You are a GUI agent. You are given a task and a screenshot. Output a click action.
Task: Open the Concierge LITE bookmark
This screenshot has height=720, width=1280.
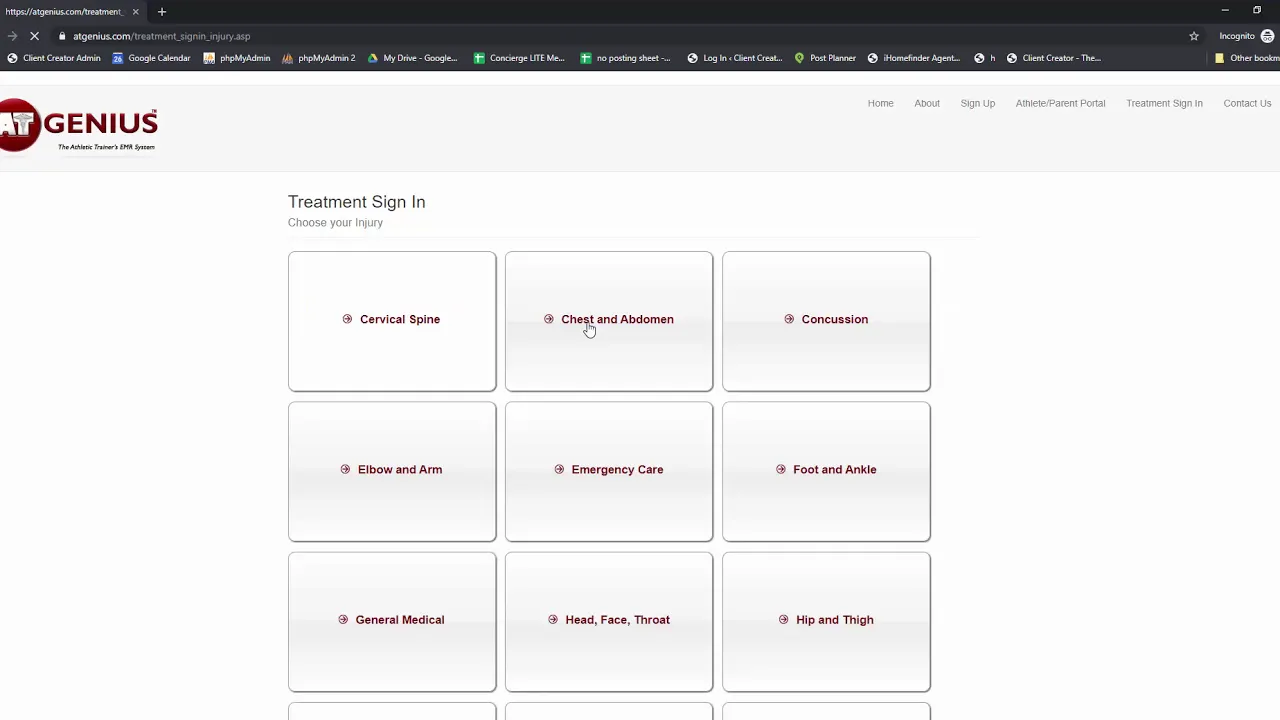pyautogui.click(x=519, y=58)
